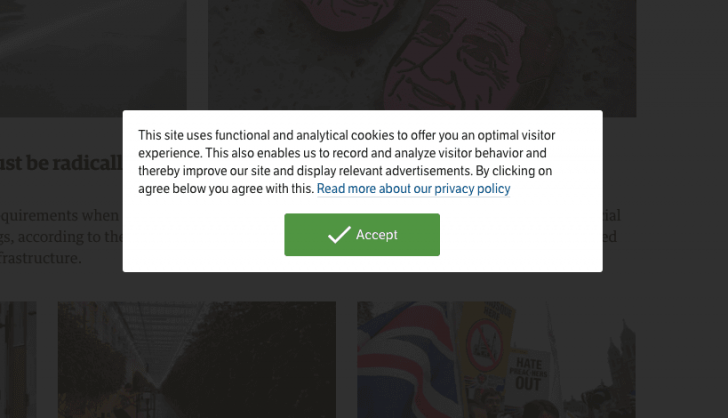Open the 'be radically' article headline
728x418 pixels.
60,163
